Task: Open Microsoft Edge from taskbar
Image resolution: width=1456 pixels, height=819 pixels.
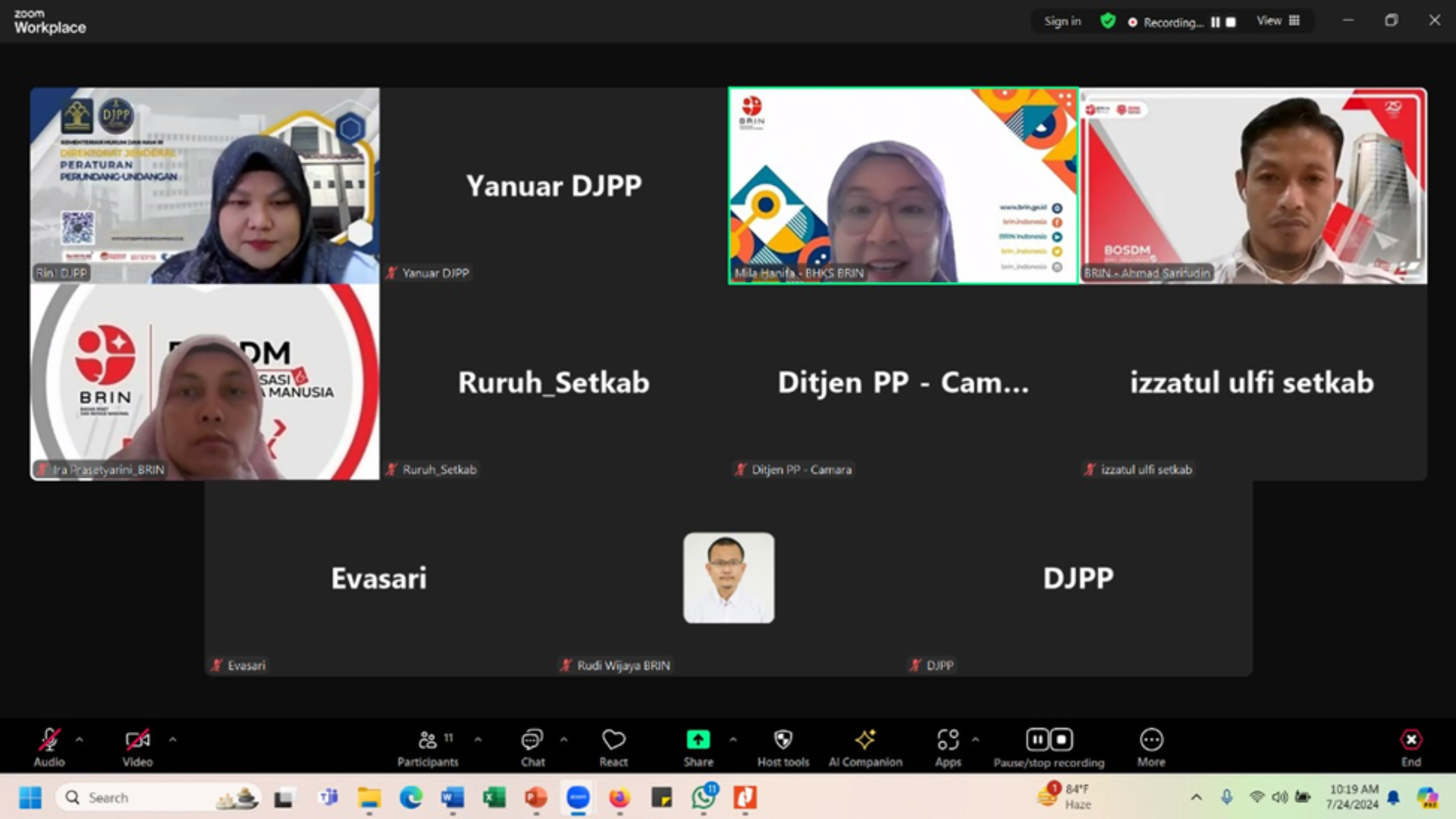Action: [x=411, y=798]
